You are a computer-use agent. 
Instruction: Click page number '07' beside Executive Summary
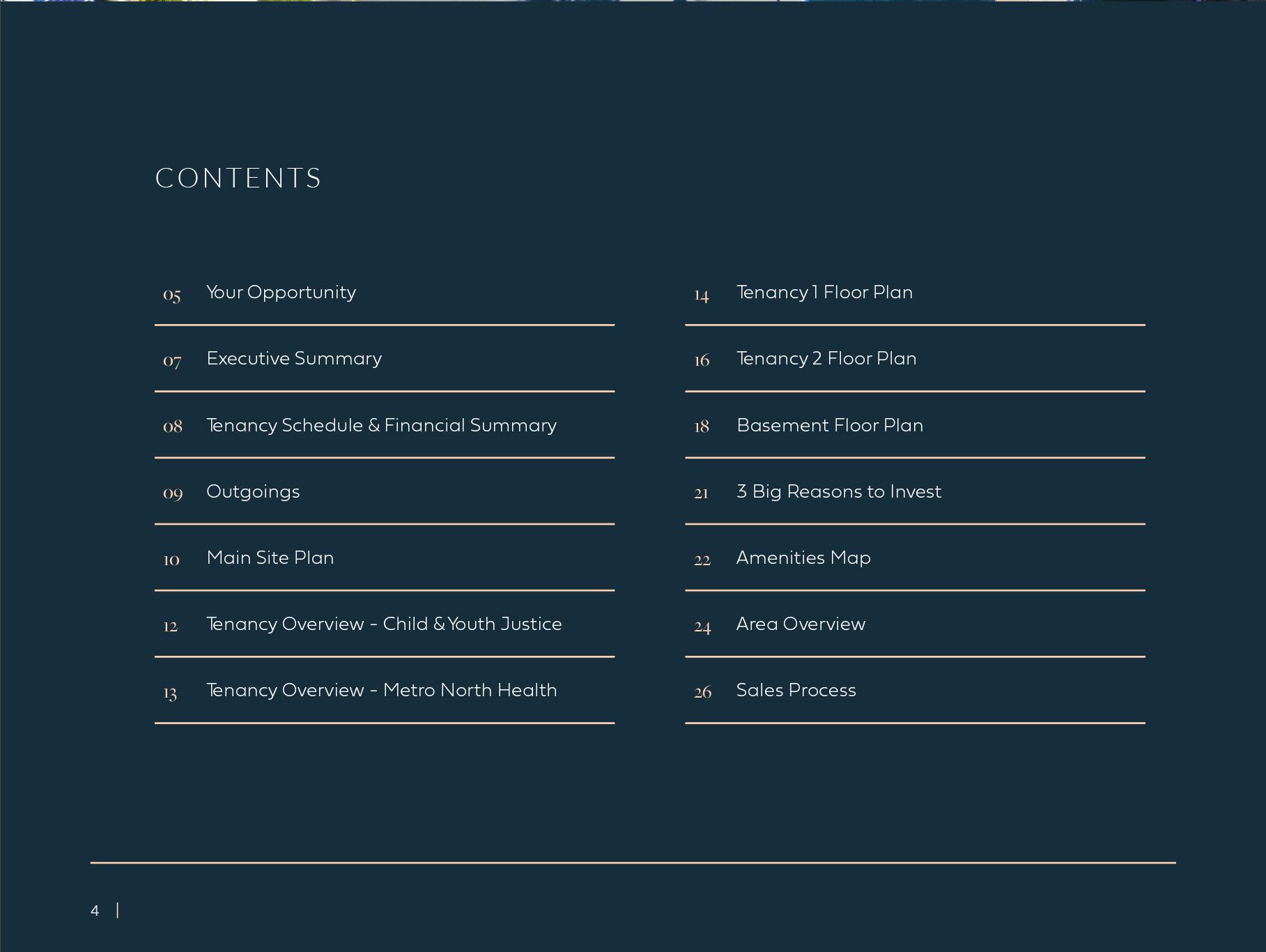click(171, 361)
